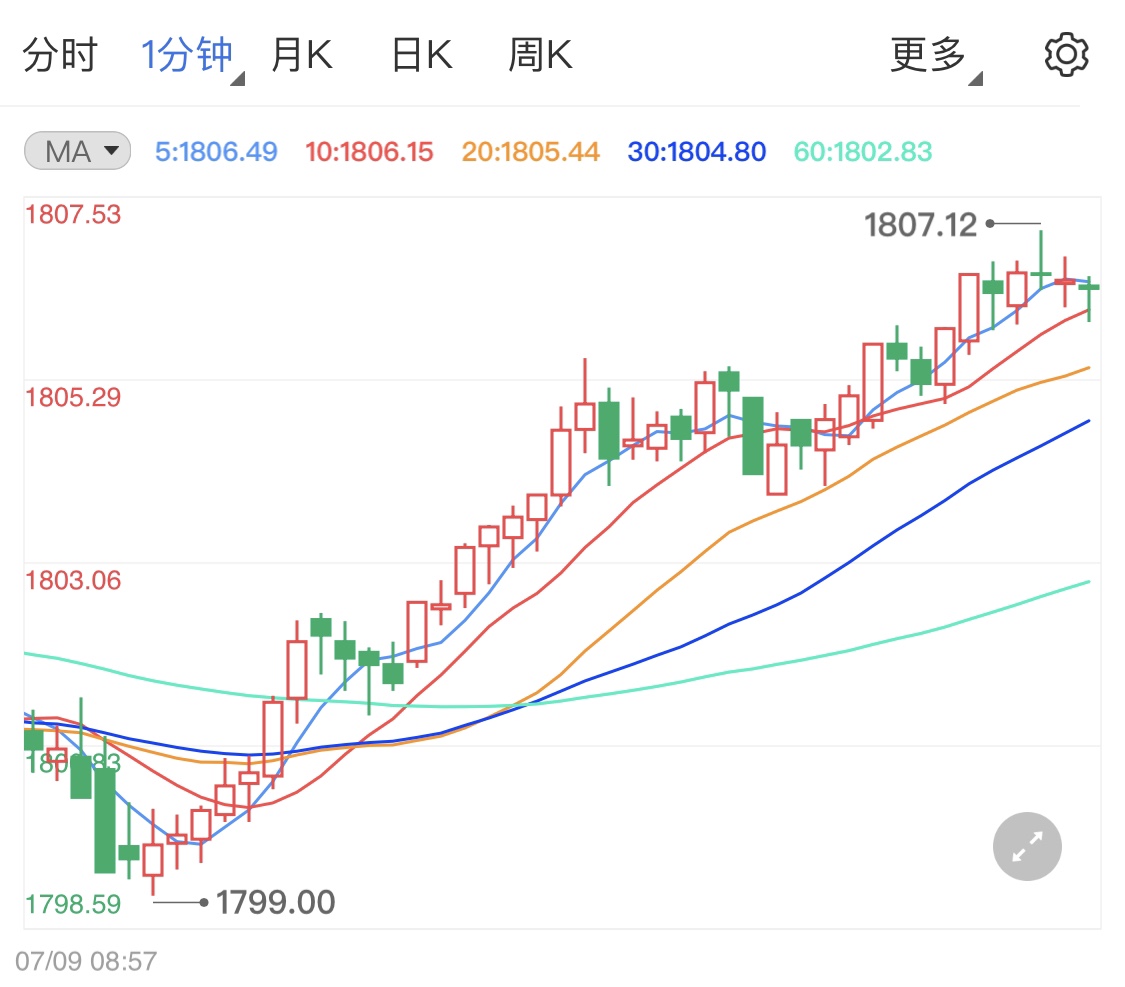Click the axis label 1805.29
This screenshot has width=1125, height=987.
point(73,397)
